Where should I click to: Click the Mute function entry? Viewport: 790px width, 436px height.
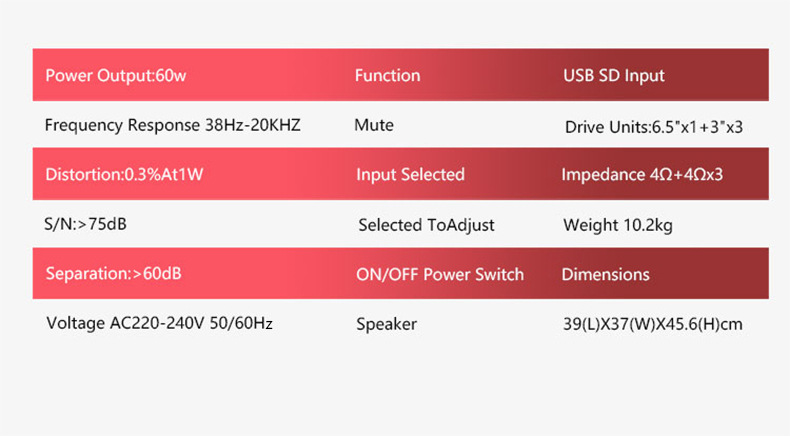tap(374, 126)
